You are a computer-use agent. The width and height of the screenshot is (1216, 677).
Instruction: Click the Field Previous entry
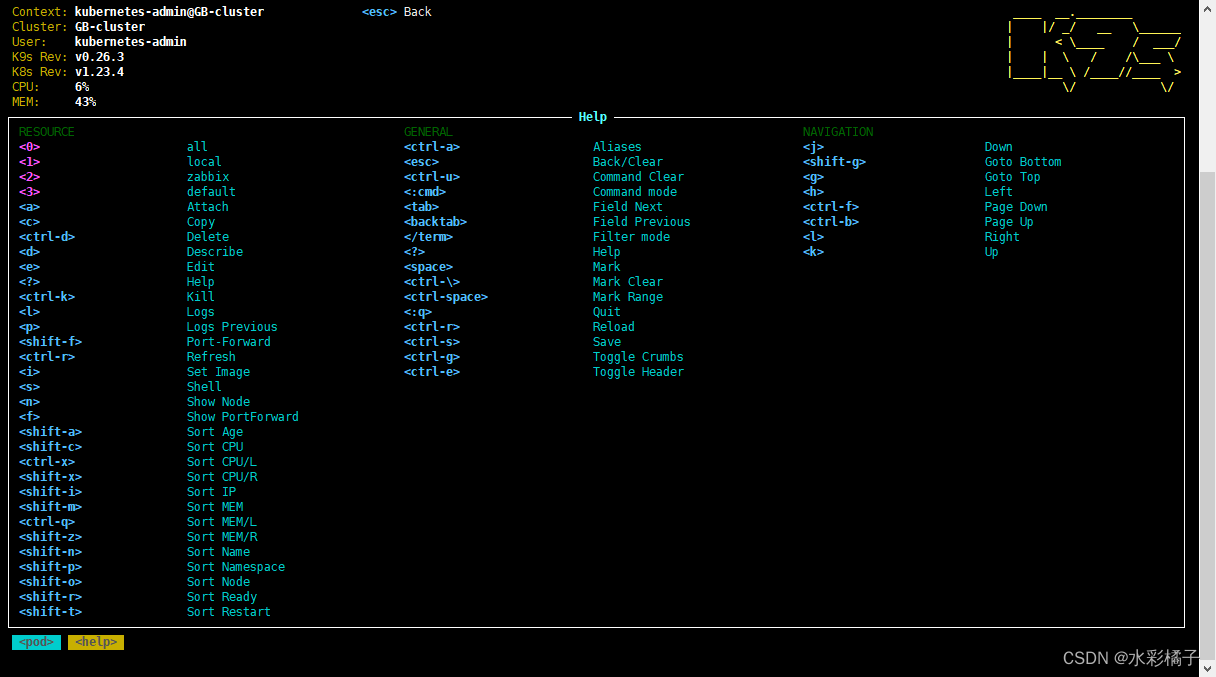642,222
